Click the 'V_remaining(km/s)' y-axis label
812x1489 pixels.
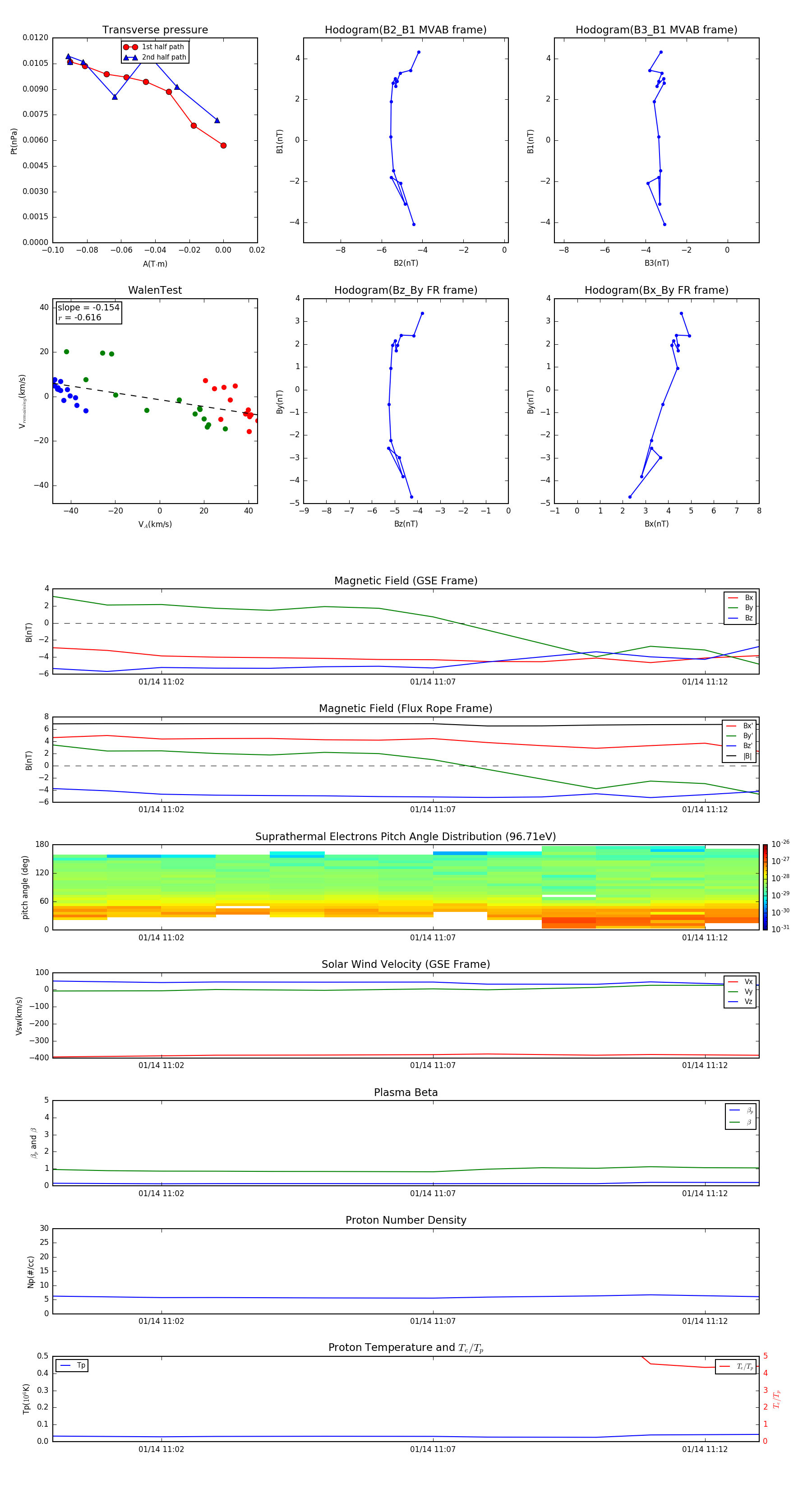click(x=22, y=401)
